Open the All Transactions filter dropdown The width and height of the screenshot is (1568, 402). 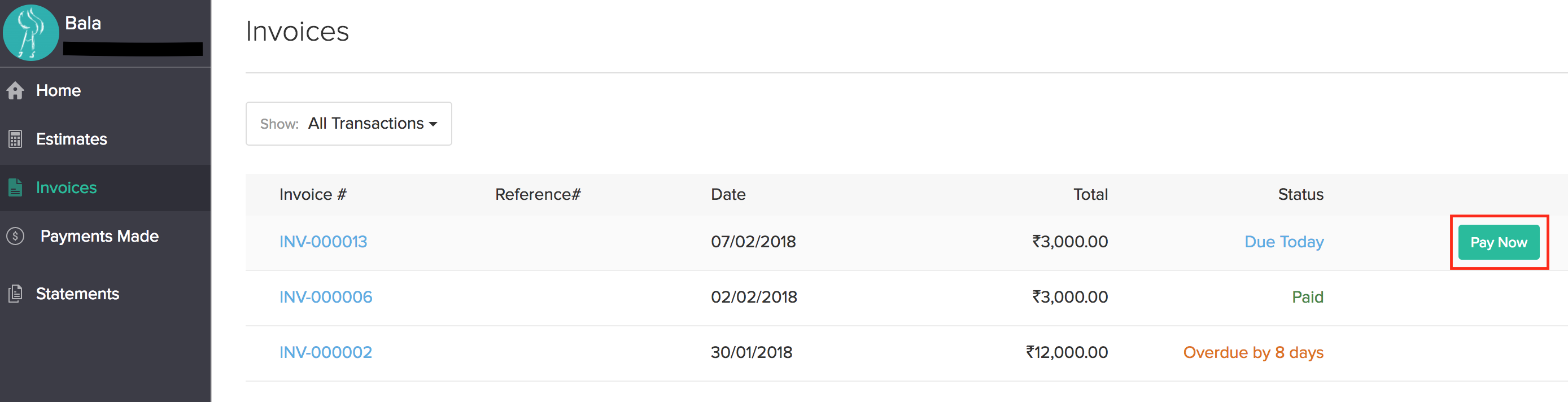(348, 124)
